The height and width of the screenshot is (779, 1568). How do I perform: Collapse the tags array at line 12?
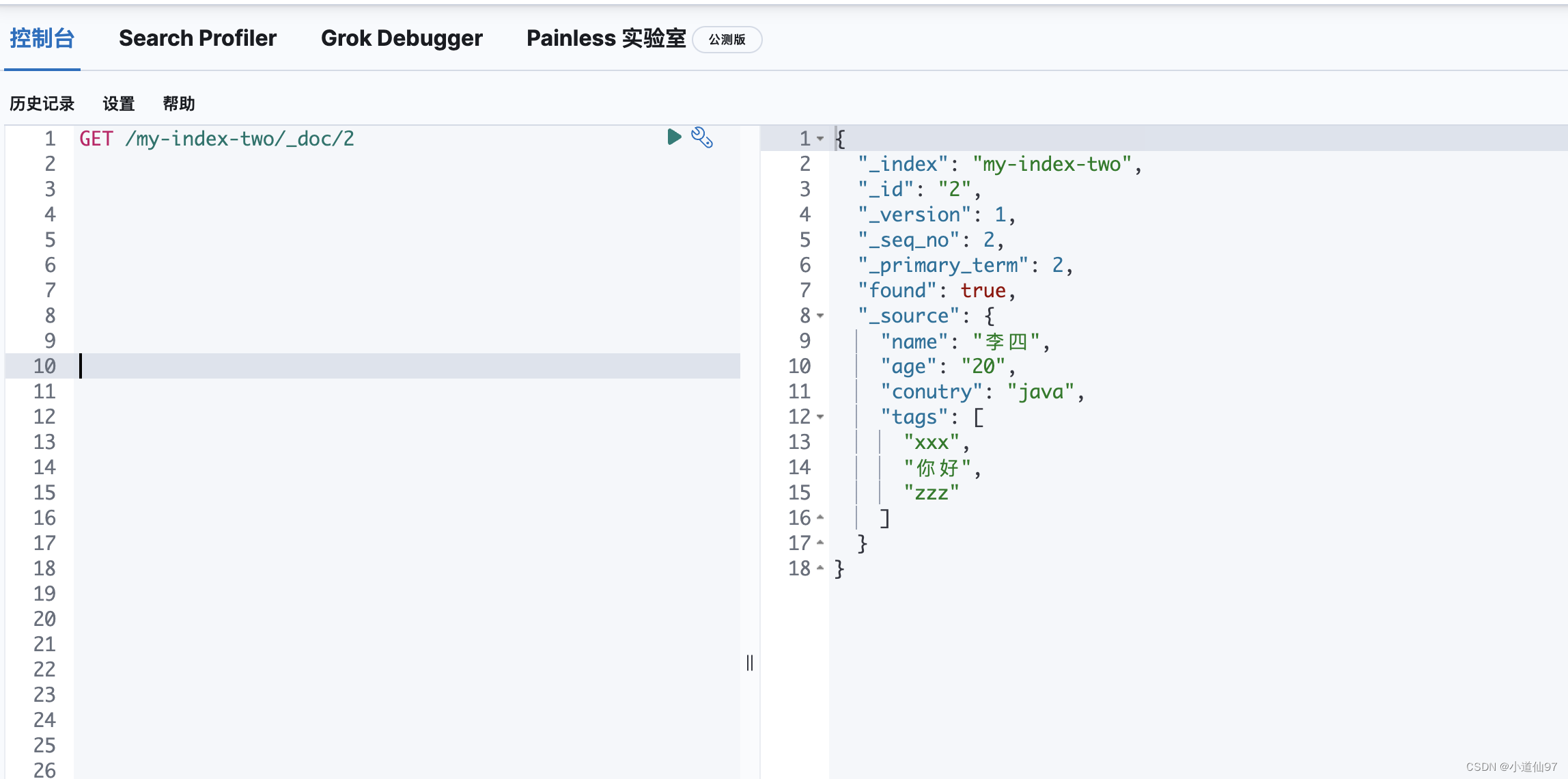[x=820, y=417]
